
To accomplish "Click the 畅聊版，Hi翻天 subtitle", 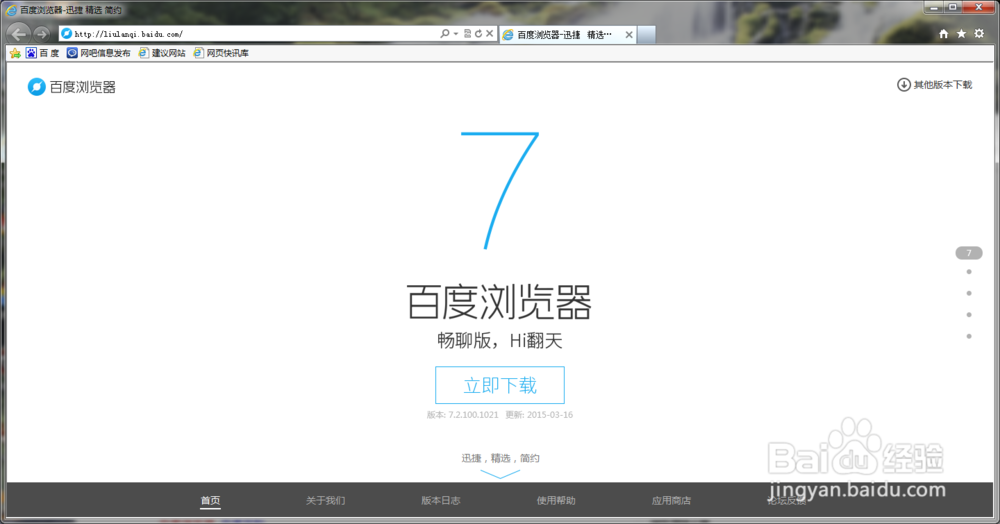I will pos(500,340).
